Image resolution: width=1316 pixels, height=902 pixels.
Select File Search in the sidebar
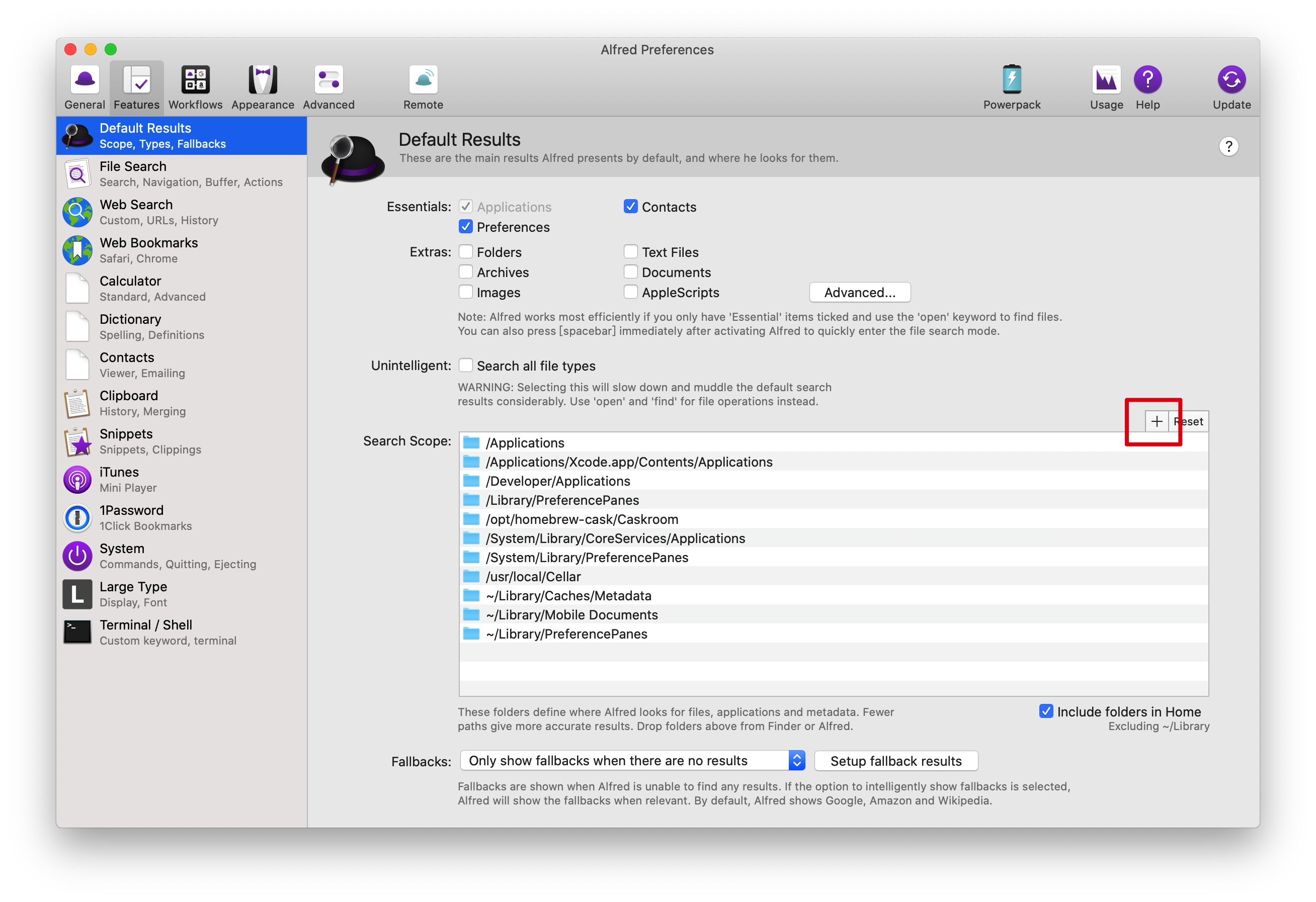(181, 174)
